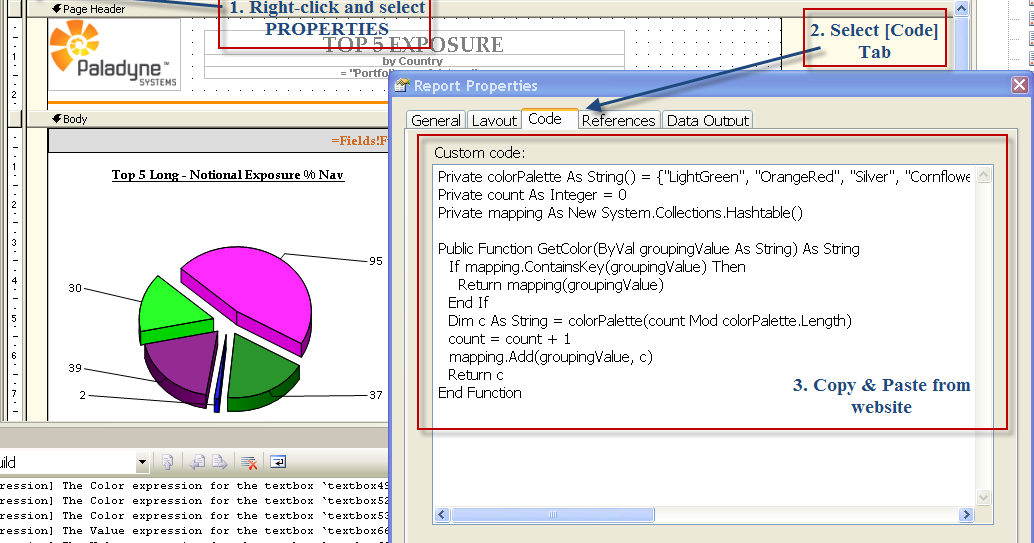Viewport: 1034px width, 543px height.
Task: Click the 'count = count + 1' line
Action: pos(509,339)
